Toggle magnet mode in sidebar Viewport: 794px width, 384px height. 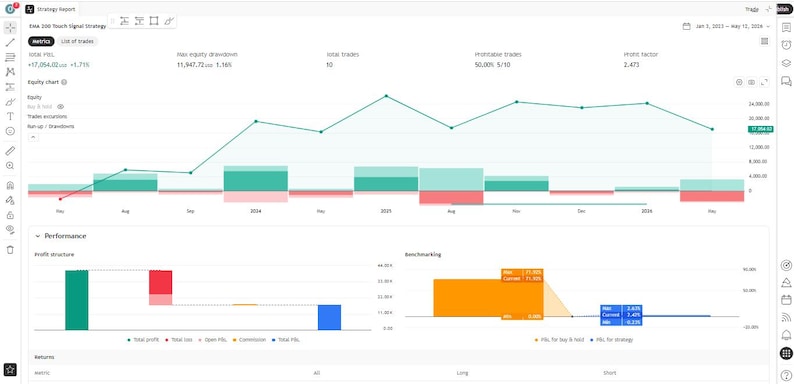click(10, 185)
